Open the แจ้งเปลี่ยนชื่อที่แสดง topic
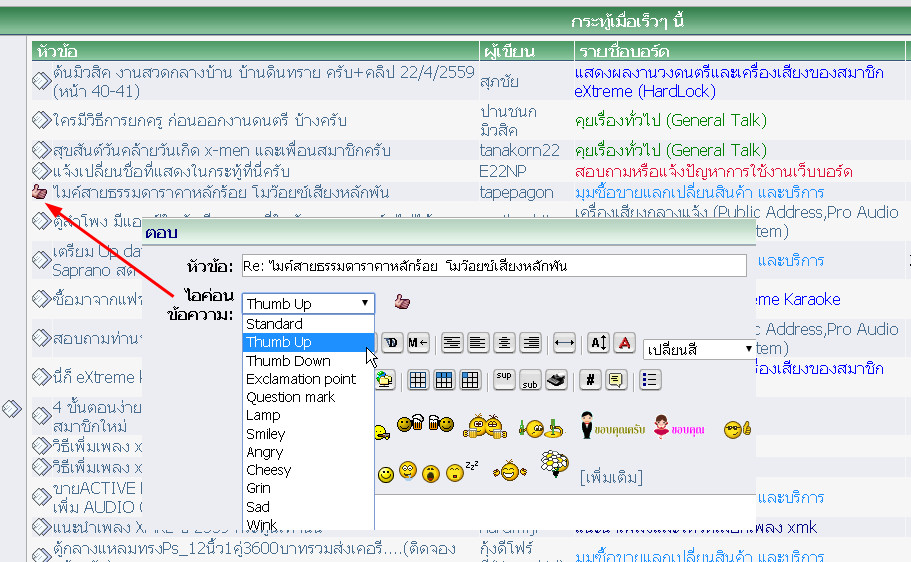 click(171, 171)
